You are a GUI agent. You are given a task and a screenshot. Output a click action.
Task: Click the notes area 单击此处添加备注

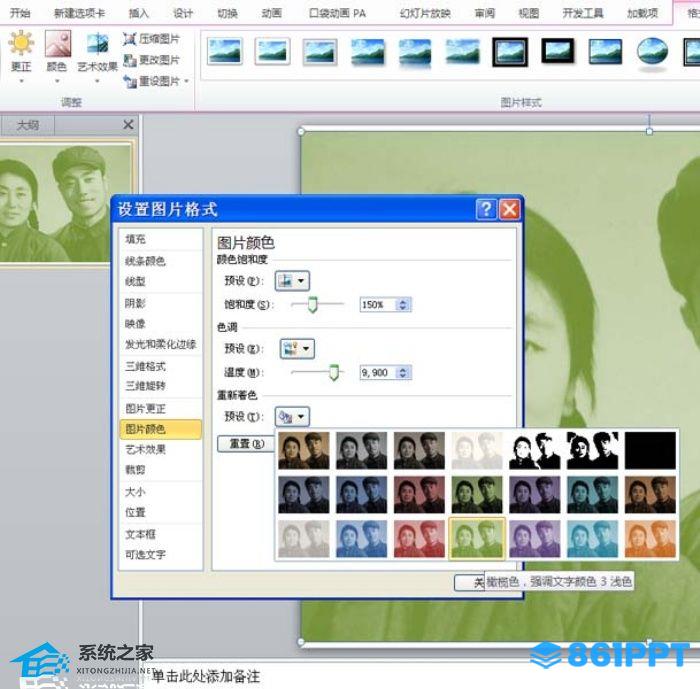click(206, 676)
